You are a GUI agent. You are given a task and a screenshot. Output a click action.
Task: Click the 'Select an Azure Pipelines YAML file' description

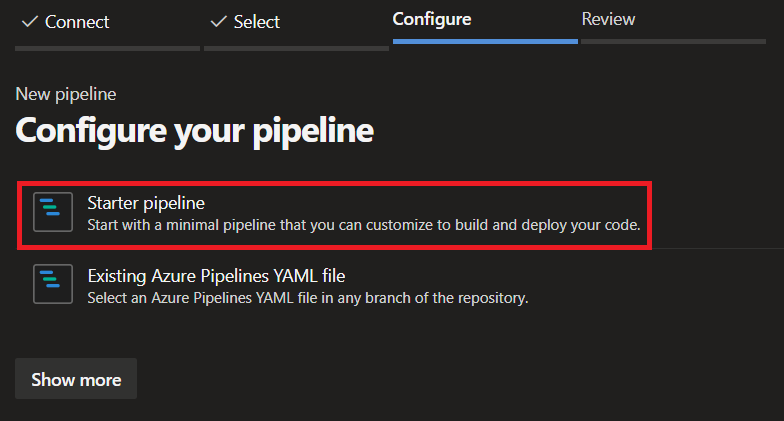click(x=308, y=298)
